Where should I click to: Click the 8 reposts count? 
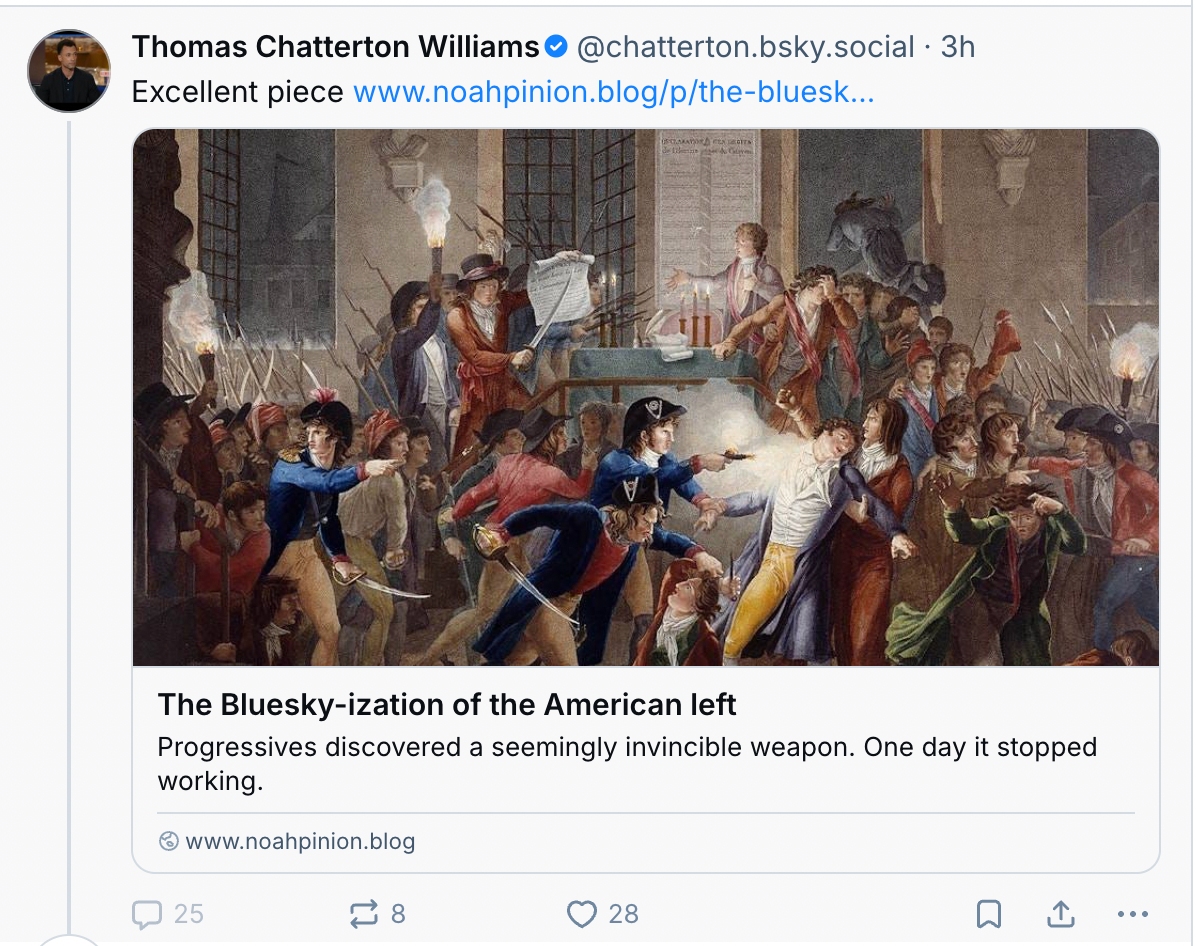click(x=398, y=914)
